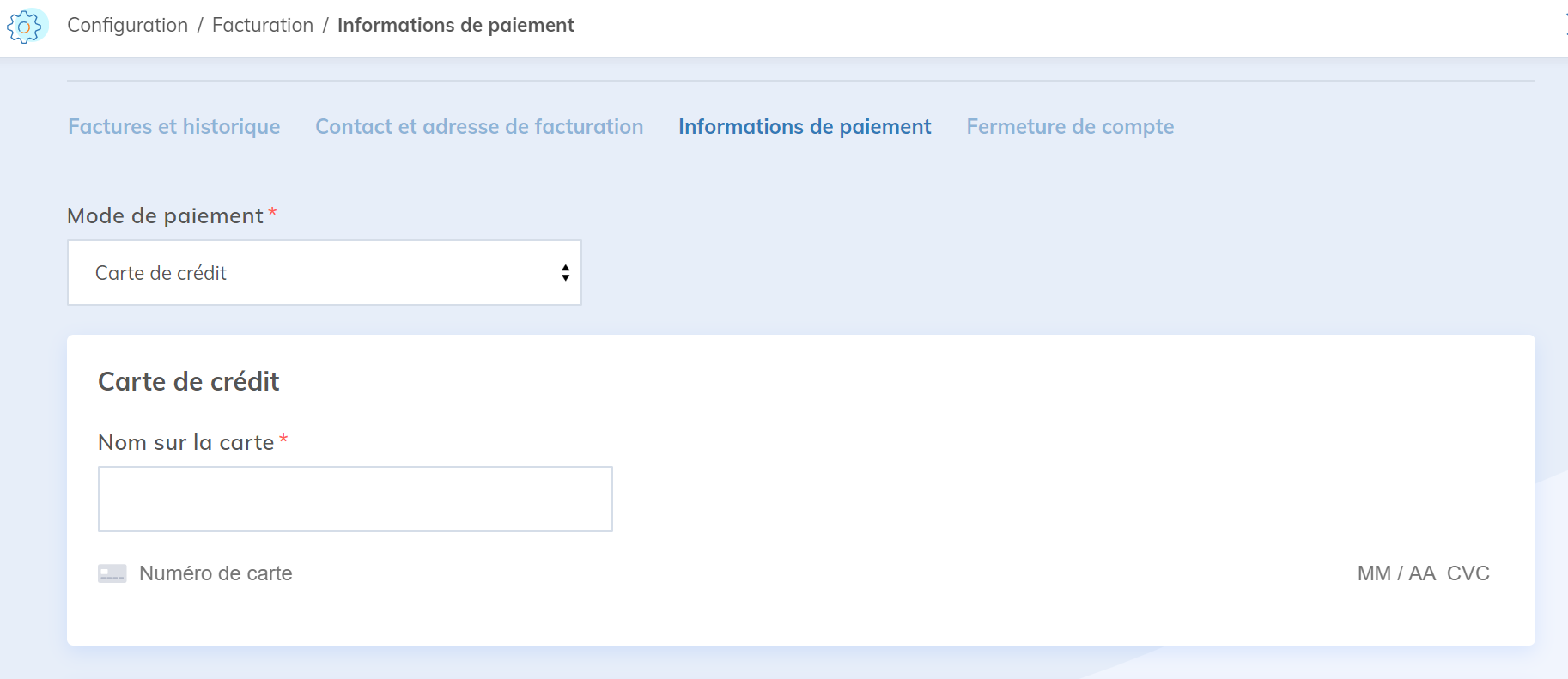Image resolution: width=1568 pixels, height=679 pixels.
Task: Switch to Factures et historique tab
Action: (173, 127)
